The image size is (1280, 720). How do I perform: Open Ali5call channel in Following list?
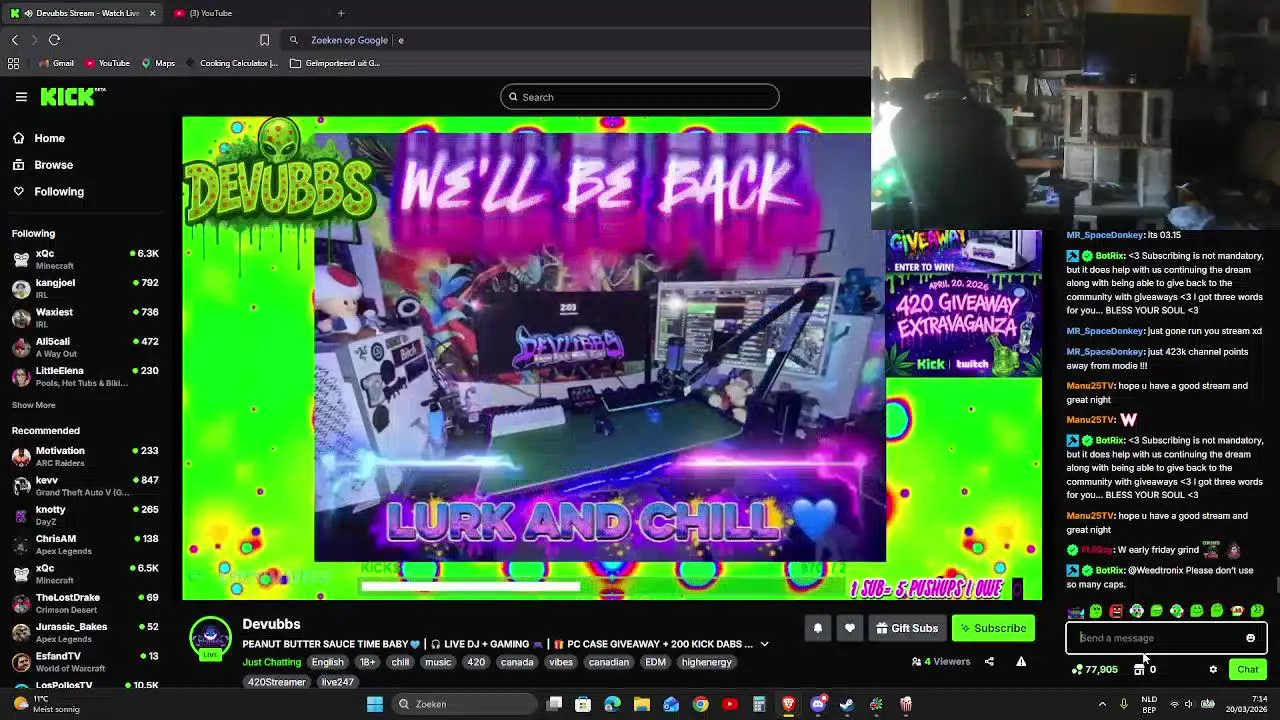click(x=86, y=347)
